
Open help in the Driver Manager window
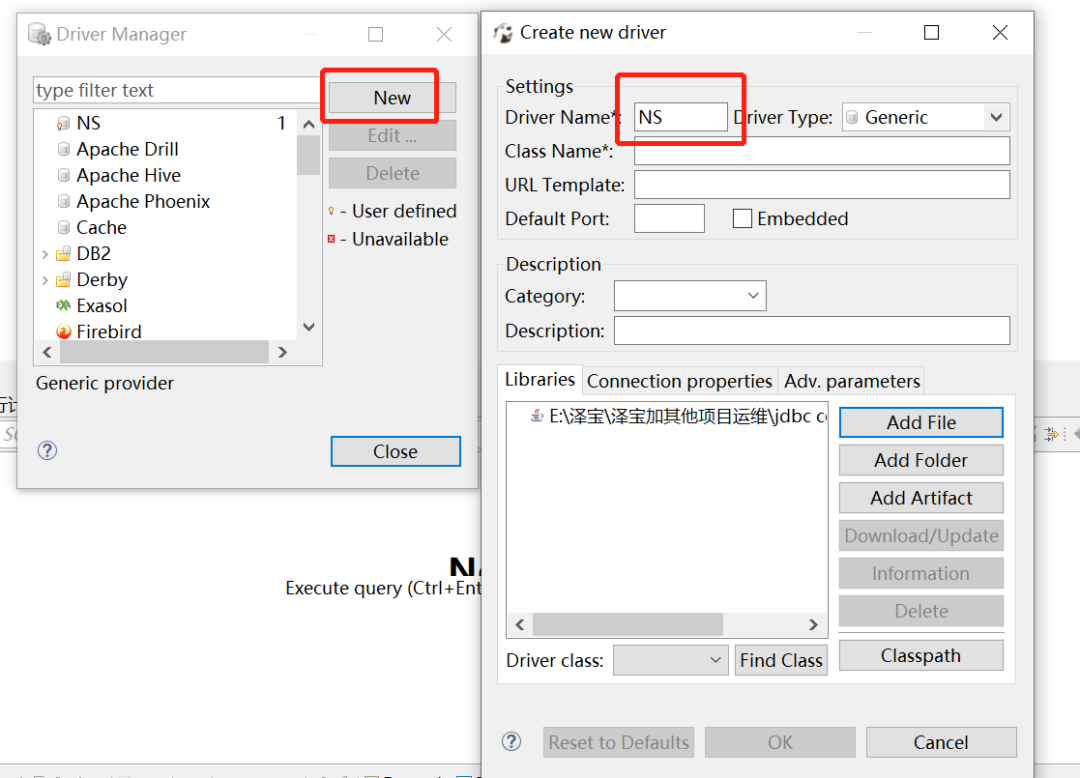click(x=47, y=451)
